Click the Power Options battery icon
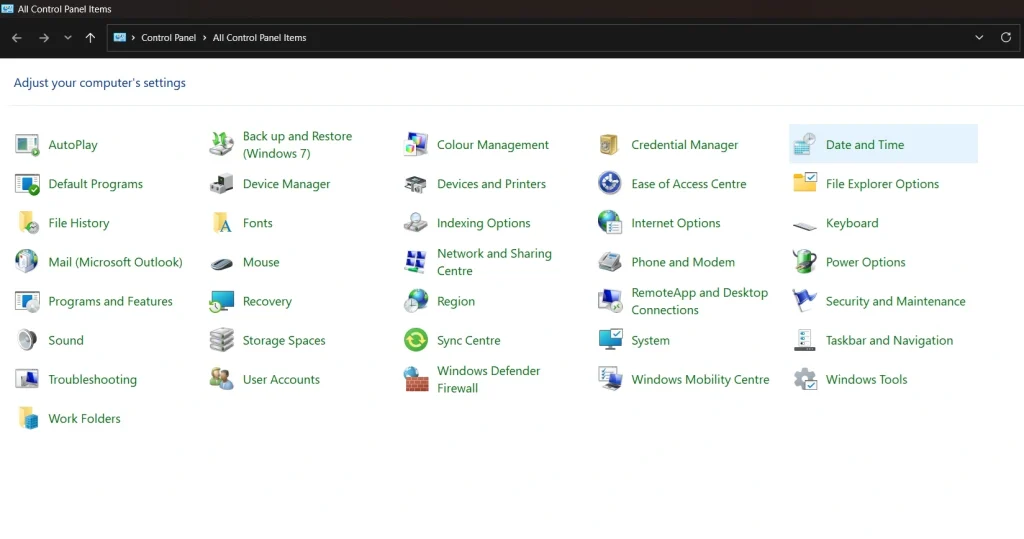This screenshot has width=1024, height=539. click(x=805, y=261)
